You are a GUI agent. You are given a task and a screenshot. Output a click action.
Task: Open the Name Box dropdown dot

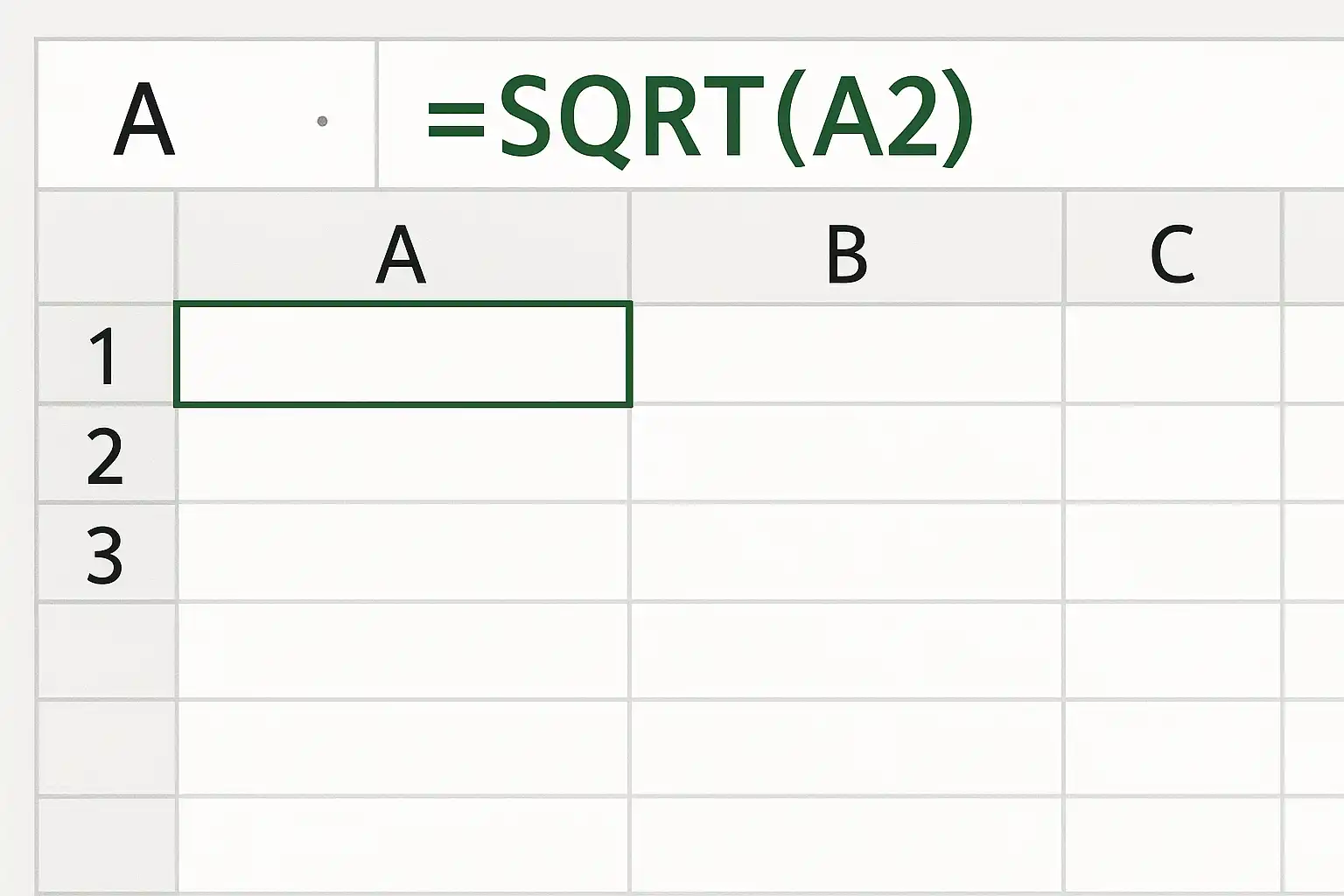click(322, 121)
